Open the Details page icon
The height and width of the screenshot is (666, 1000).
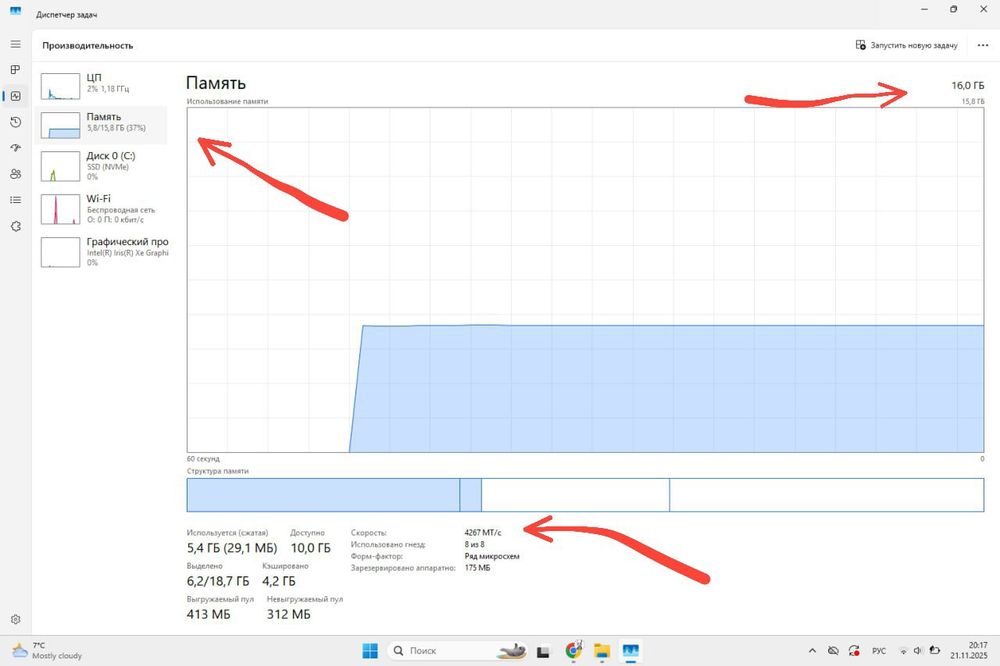click(x=15, y=200)
